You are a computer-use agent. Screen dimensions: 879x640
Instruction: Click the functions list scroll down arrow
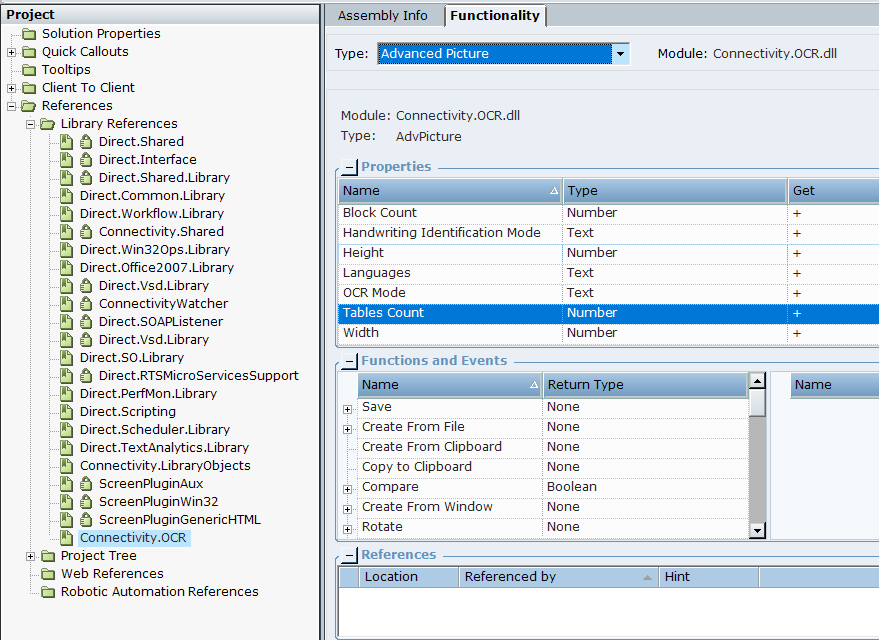[x=757, y=531]
